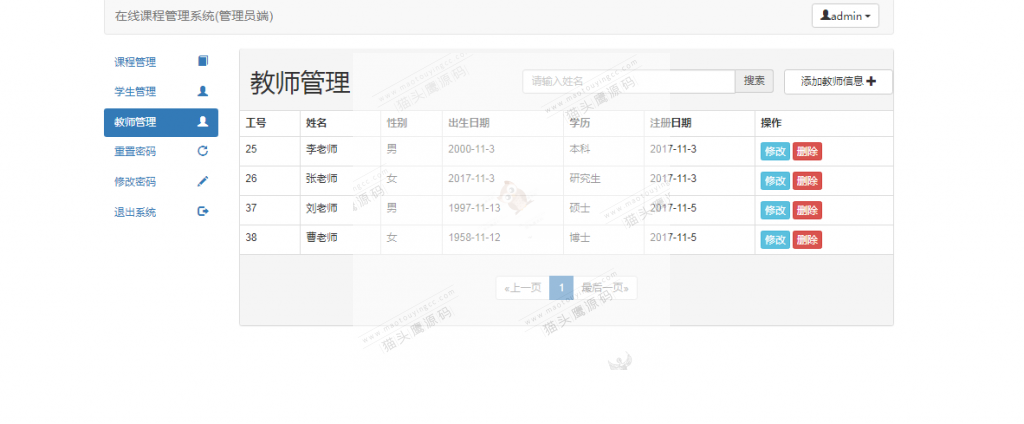
Task: Click the user icon beside 学生管理
Action: pos(202,91)
